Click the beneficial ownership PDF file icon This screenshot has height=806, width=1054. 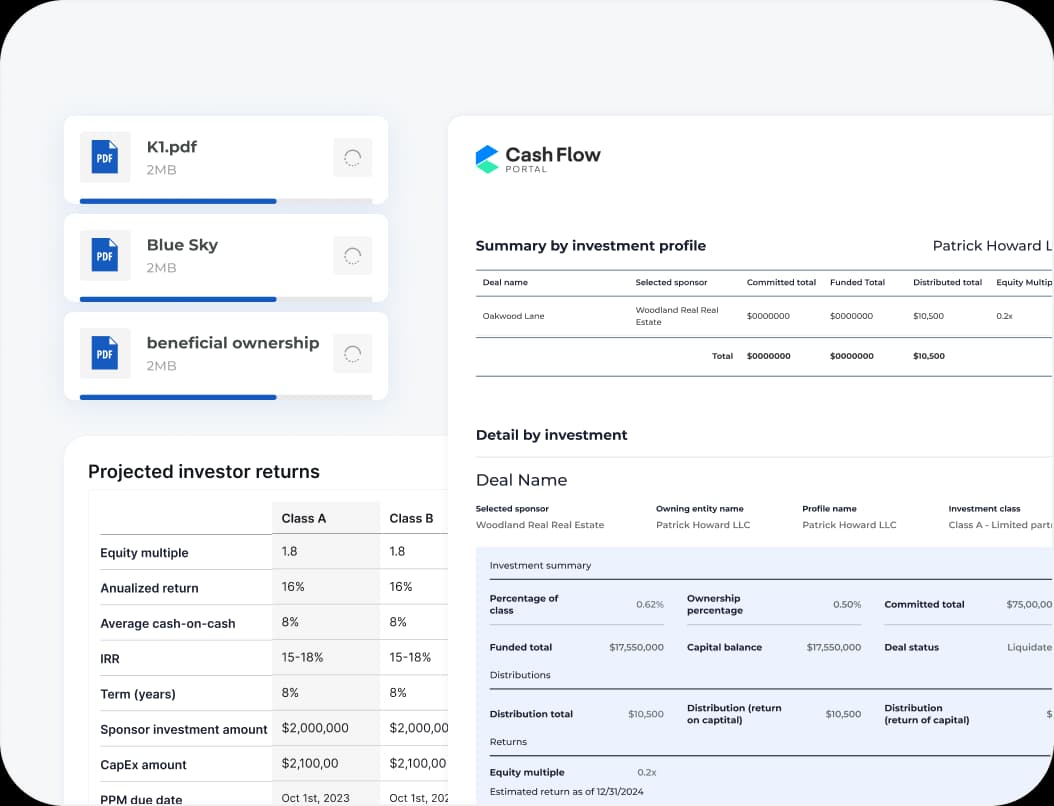point(105,353)
